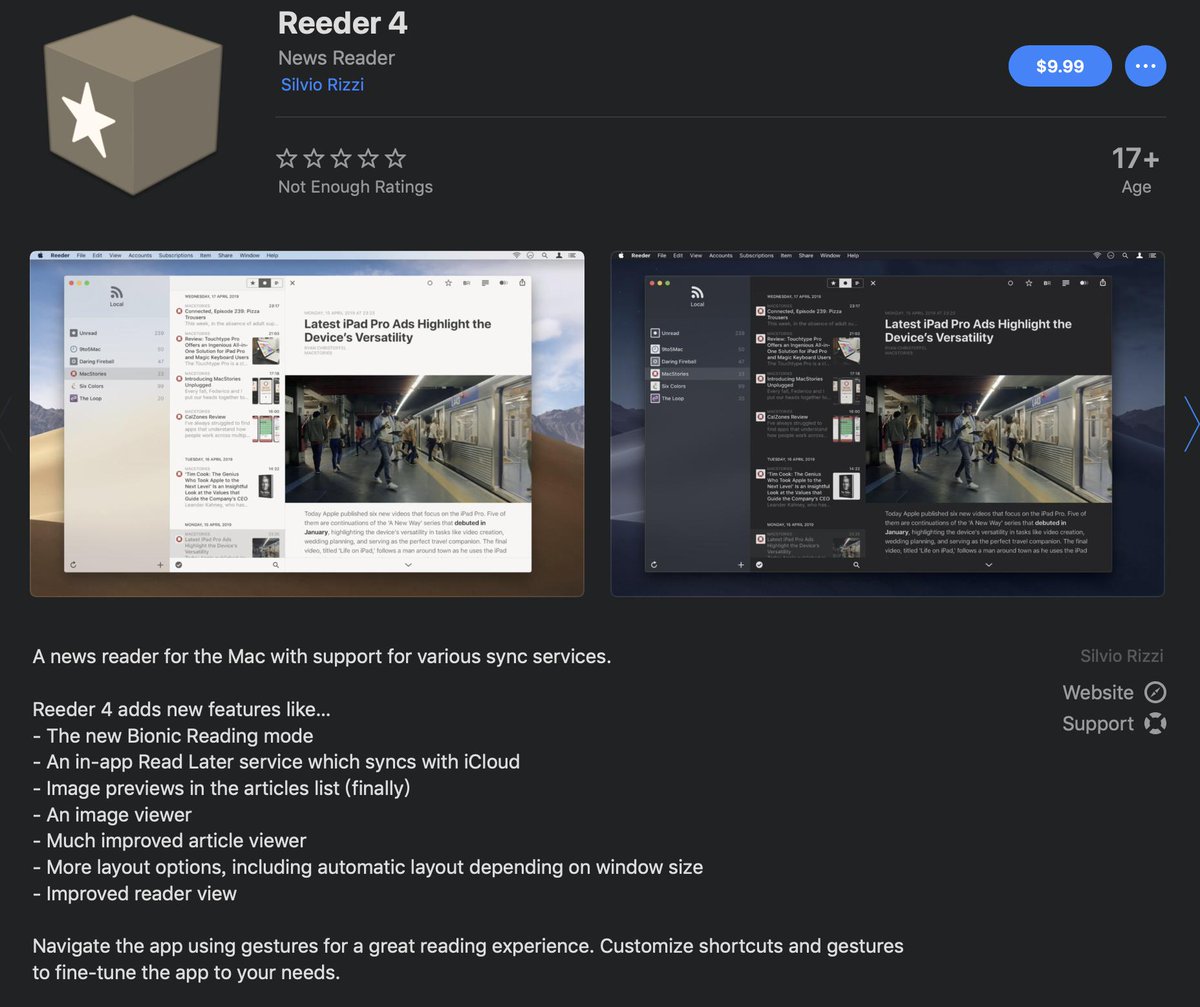Viewport: 1200px width, 1007px height.
Task: Open the Share menu in dark screenshot
Action: coord(806,255)
